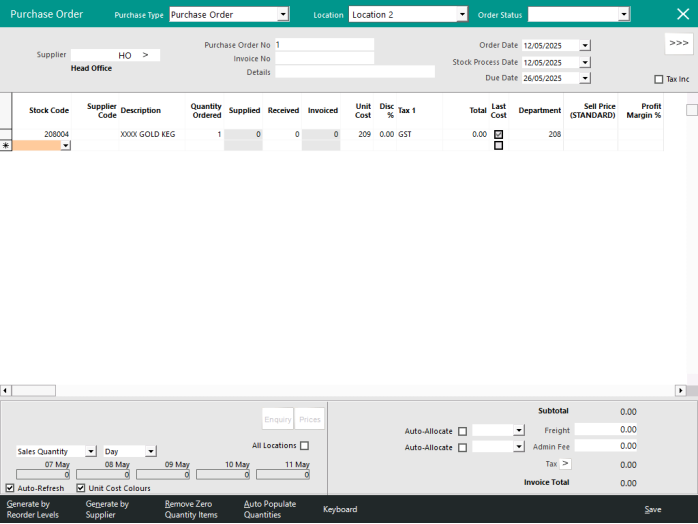Tick the first Auto-Allocate checkbox beside Freight
Image resolution: width=698 pixels, height=524 pixels.
(x=463, y=431)
